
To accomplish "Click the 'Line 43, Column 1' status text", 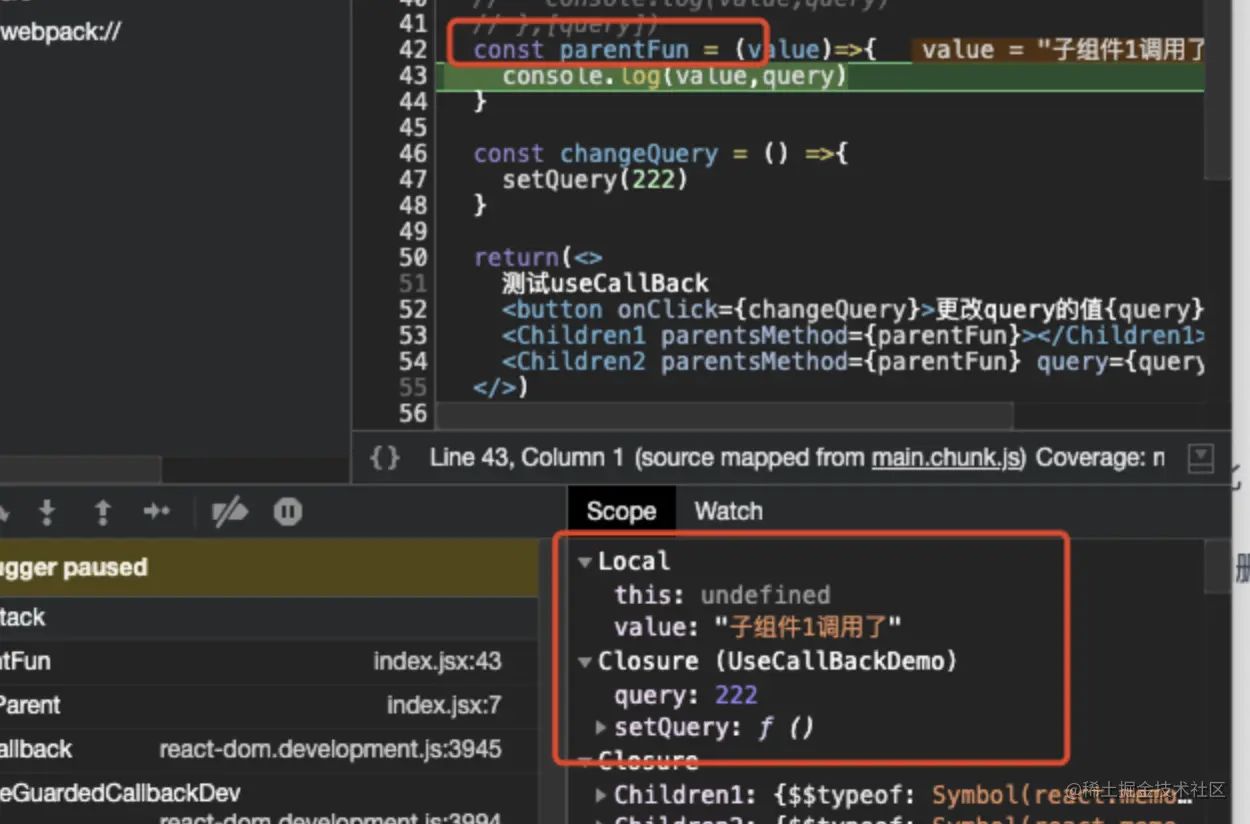I will 527,458.
